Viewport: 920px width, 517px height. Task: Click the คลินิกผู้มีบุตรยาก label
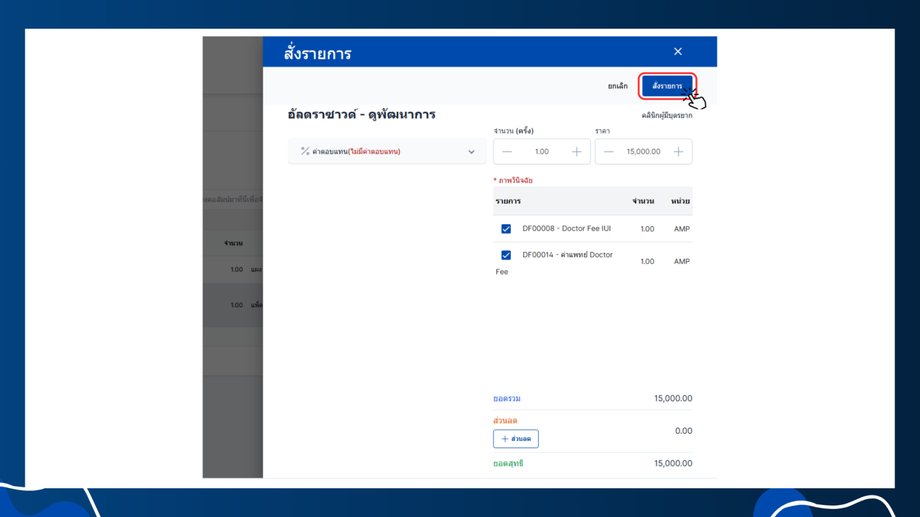pos(667,116)
